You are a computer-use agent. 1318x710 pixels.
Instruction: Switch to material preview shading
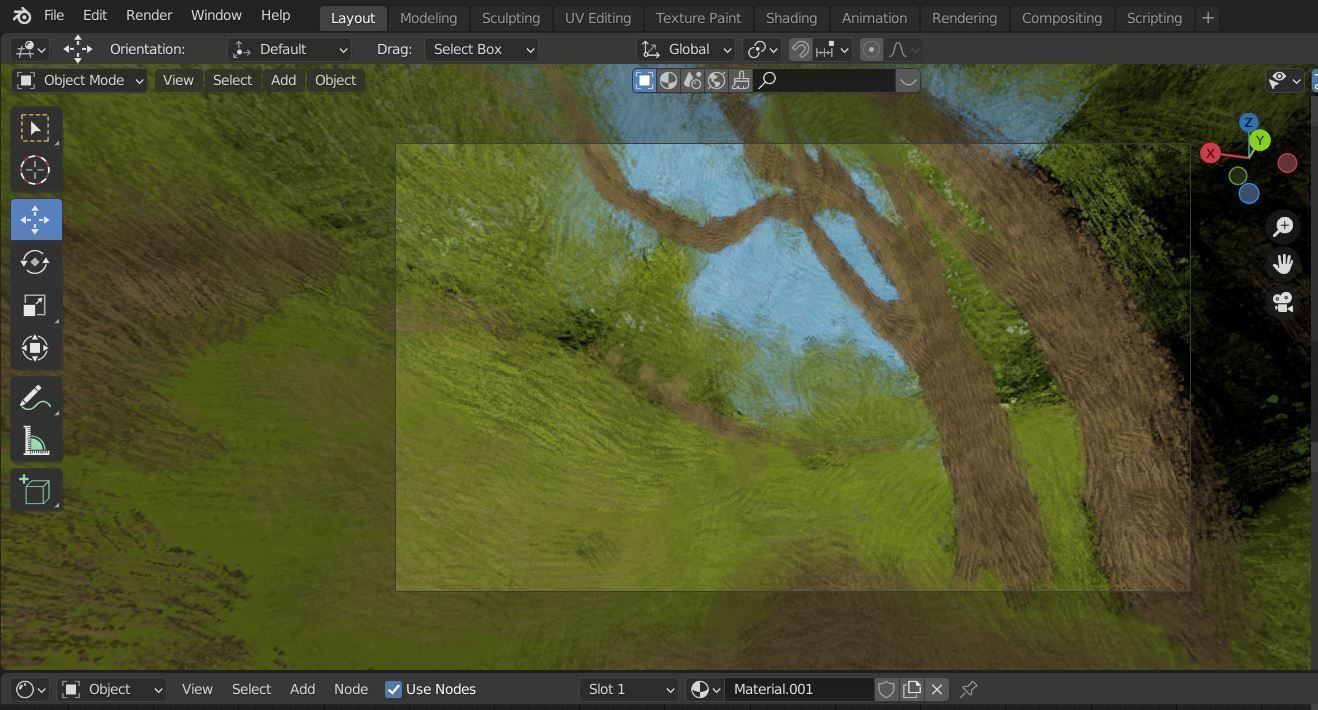point(693,81)
